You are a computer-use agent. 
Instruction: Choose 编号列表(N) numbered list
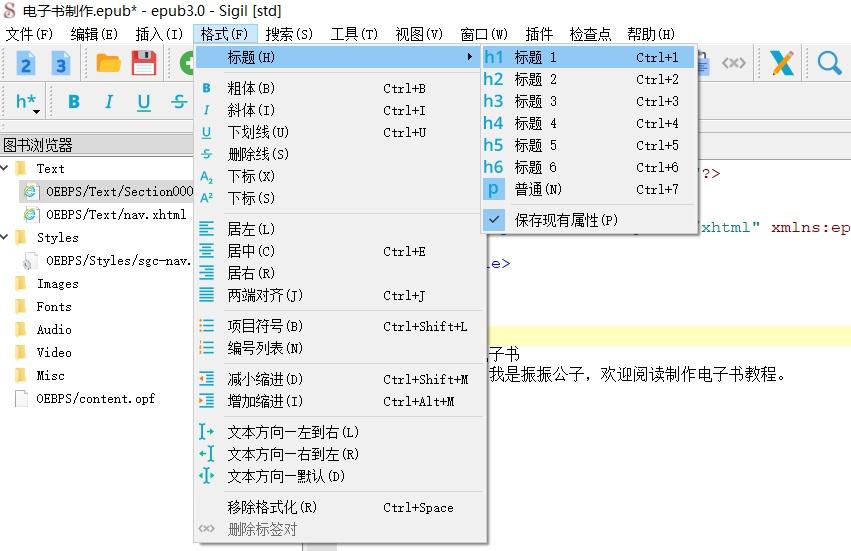340,348
